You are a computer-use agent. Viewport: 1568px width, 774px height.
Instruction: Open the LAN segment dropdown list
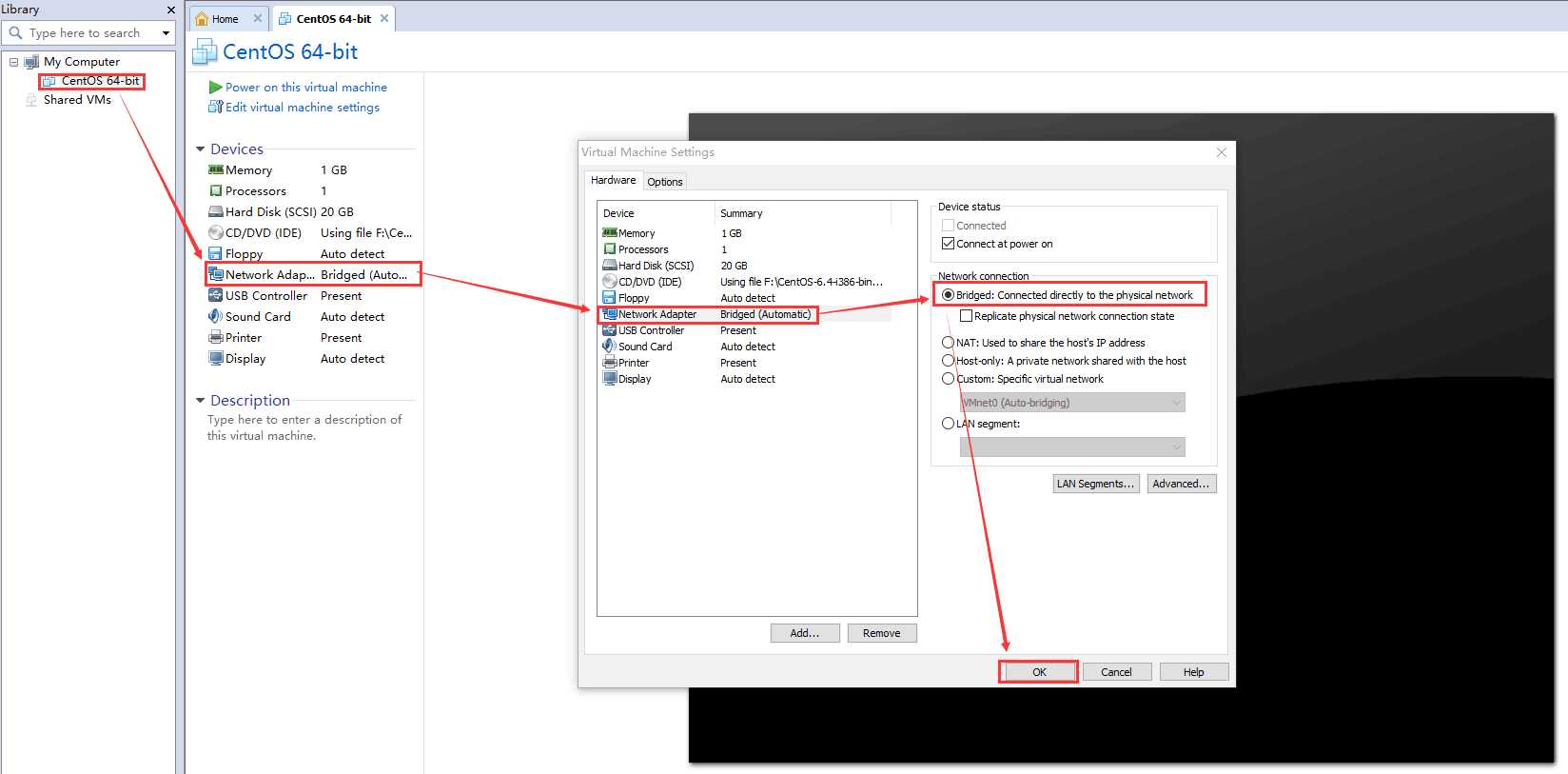click(x=1072, y=447)
